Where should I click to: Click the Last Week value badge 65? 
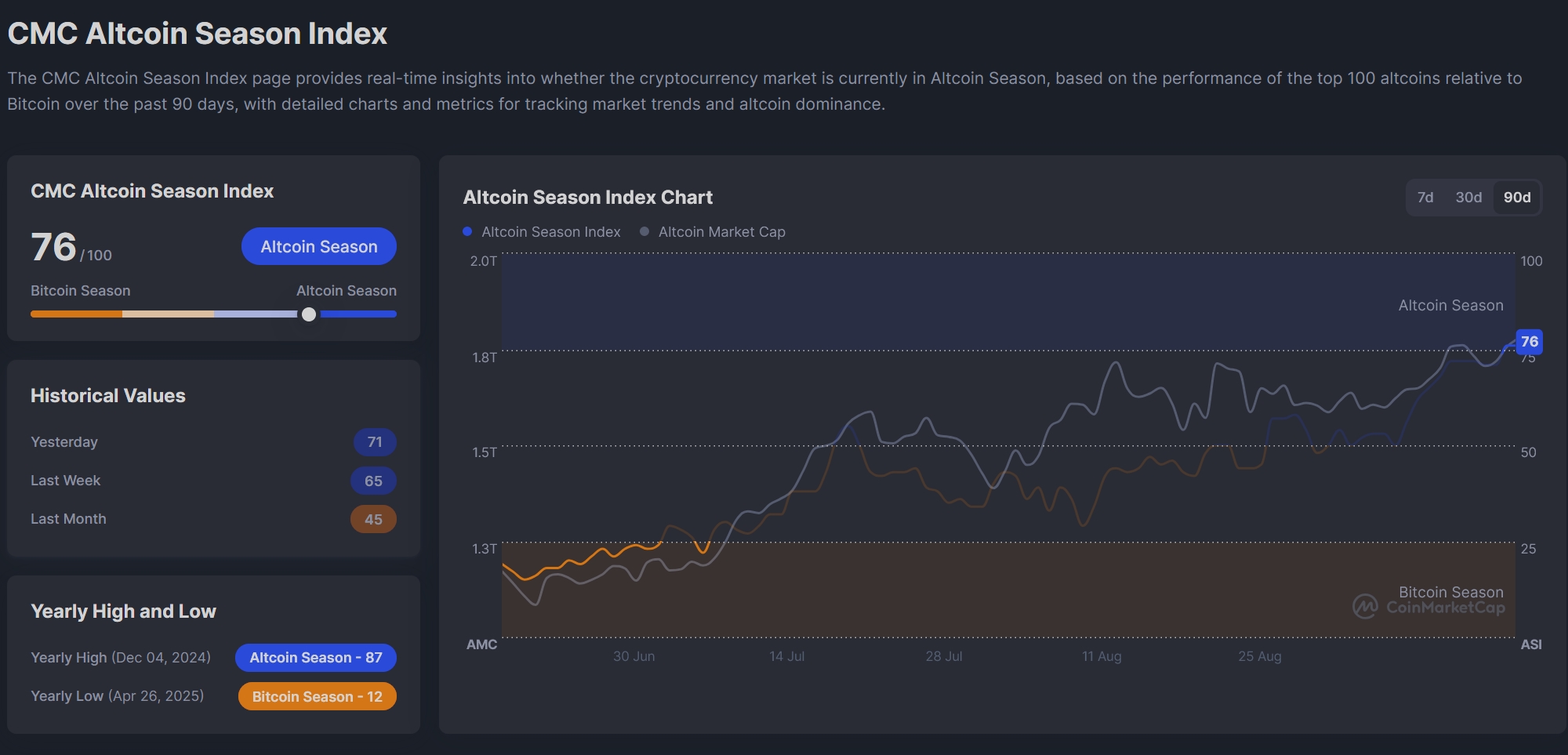tap(373, 481)
